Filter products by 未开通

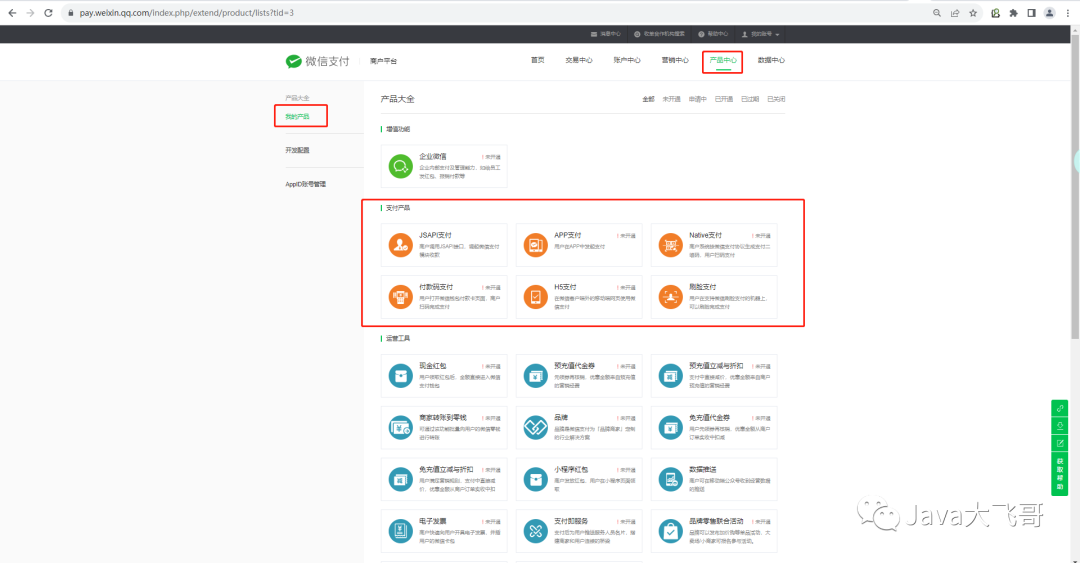(x=672, y=99)
